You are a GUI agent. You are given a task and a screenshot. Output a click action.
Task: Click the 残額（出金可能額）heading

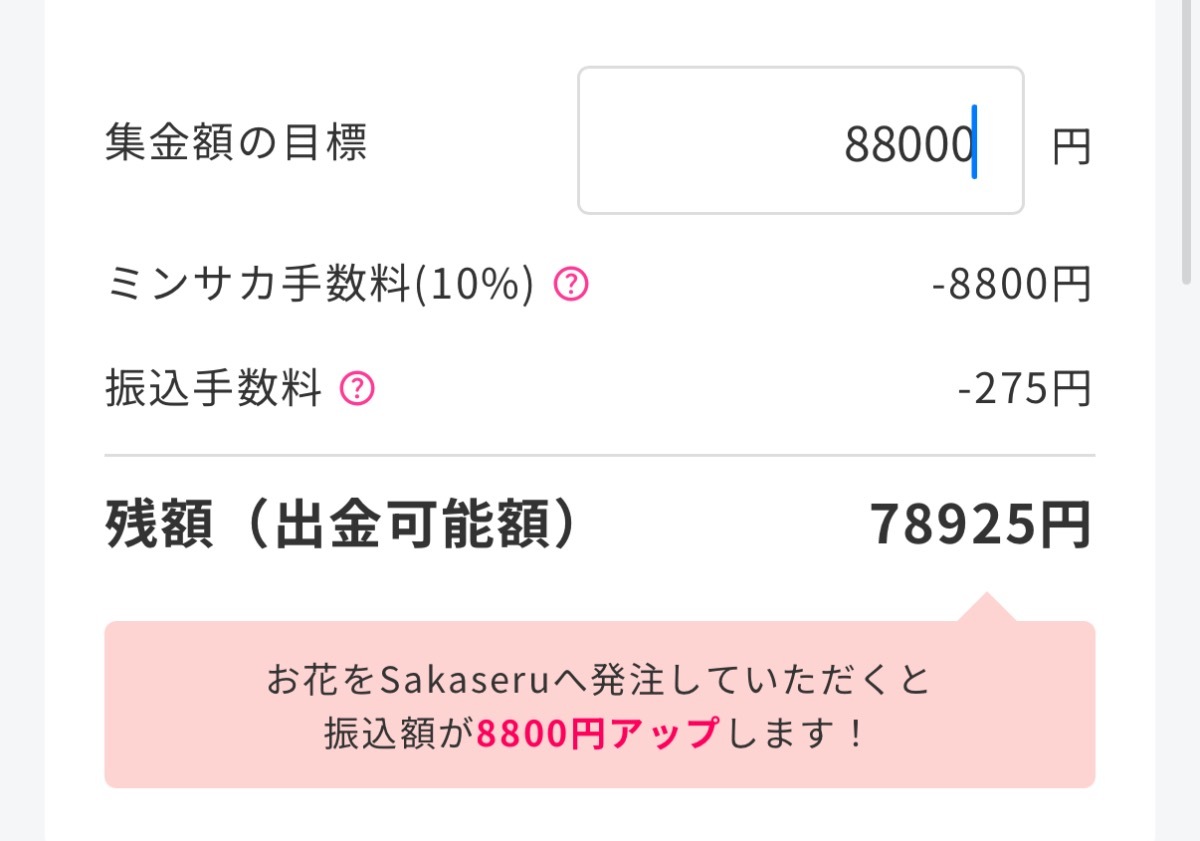click(x=342, y=525)
